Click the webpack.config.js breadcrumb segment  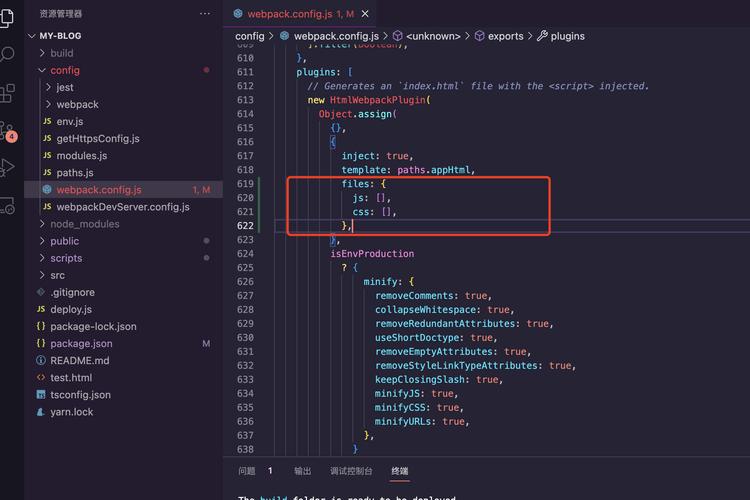pos(336,36)
